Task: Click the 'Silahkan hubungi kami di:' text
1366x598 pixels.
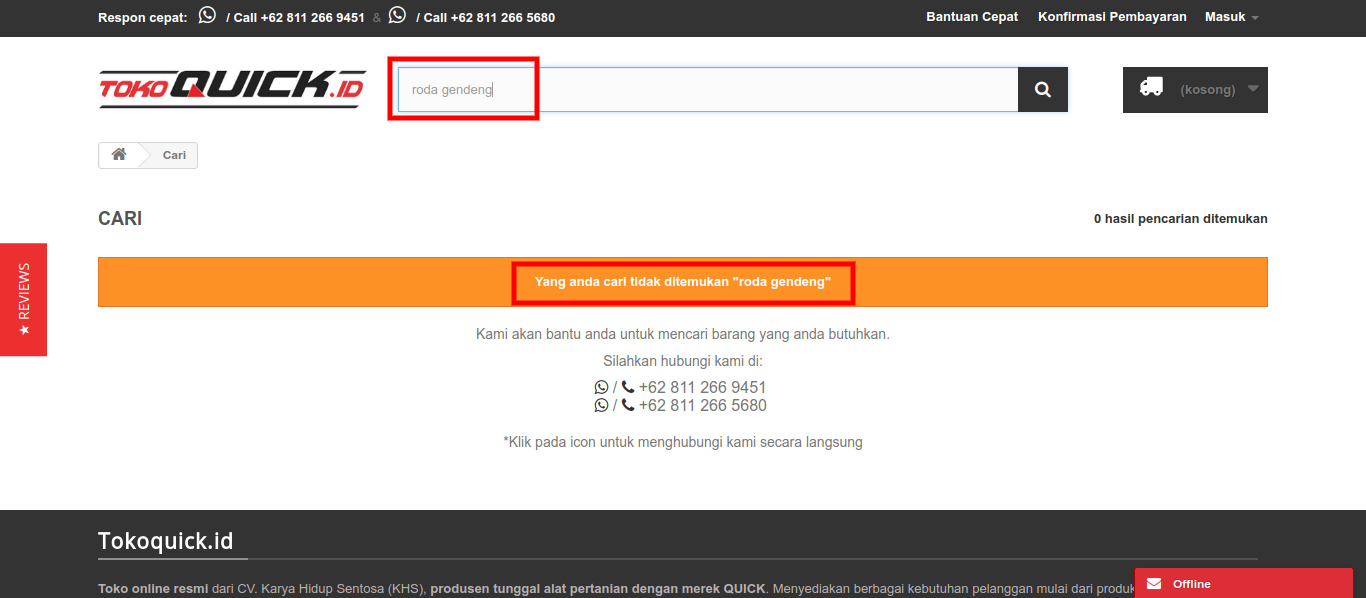Action: tap(683, 361)
